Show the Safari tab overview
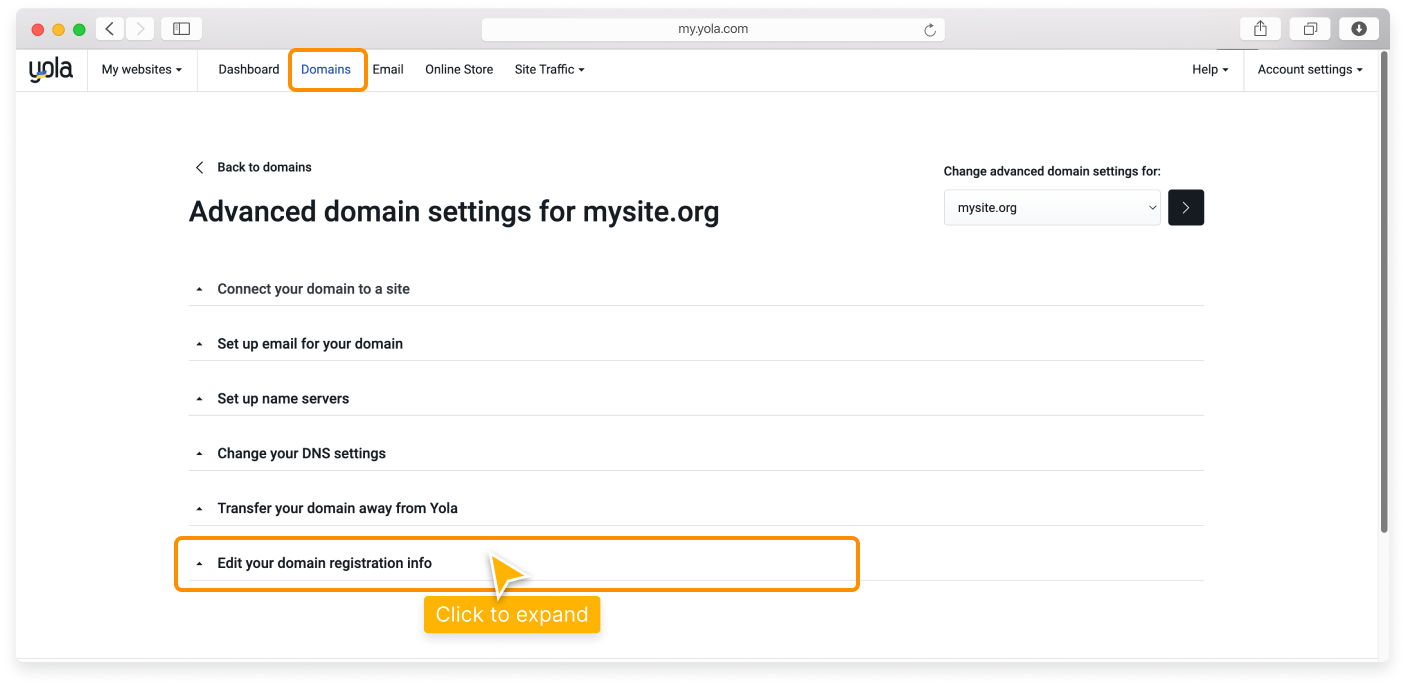The height and width of the screenshot is (686, 1406). (x=1310, y=29)
